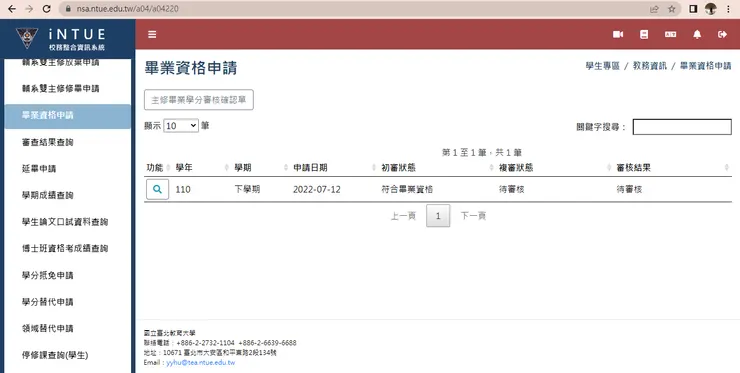Click the 畢業資格申請 breadcrumb link
This screenshot has width=740, height=373.
706,66
